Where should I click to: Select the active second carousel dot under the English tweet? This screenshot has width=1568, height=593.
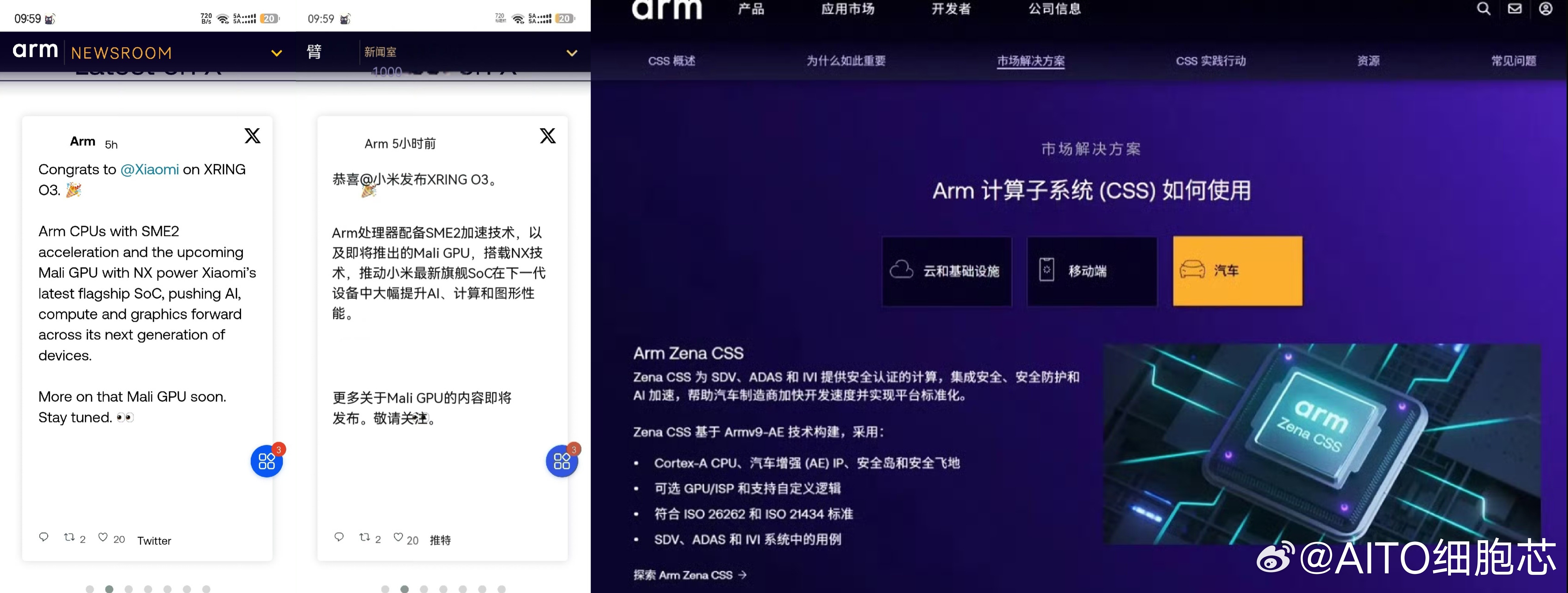click(x=110, y=589)
